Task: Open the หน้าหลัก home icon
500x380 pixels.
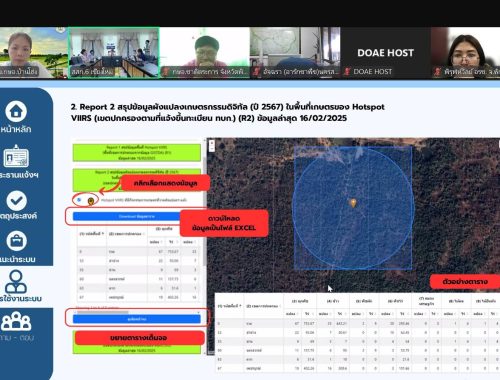Action: (16, 111)
